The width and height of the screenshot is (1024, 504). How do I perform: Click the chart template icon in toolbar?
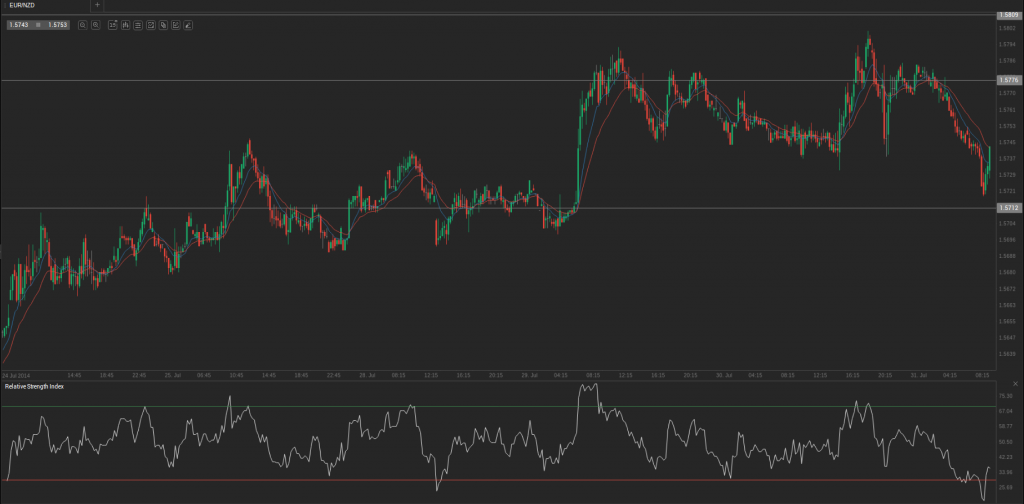(x=150, y=24)
